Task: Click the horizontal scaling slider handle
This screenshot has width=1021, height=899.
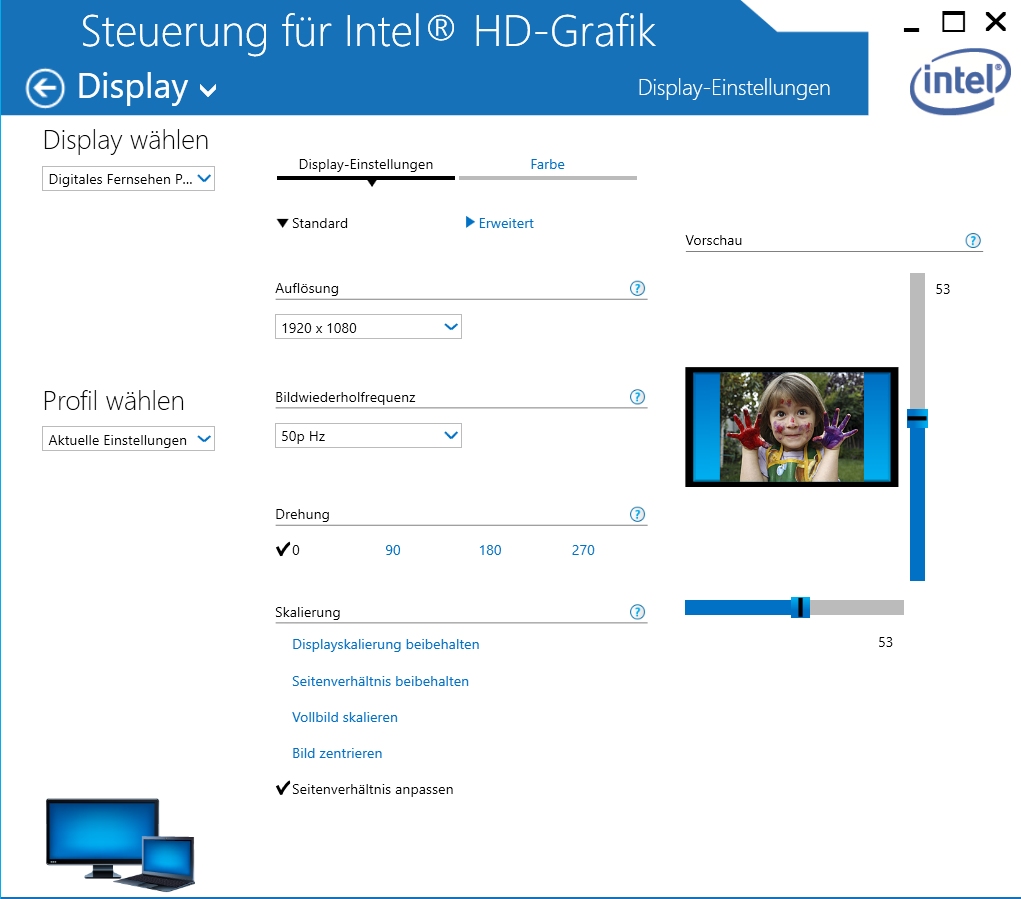Action: pyautogui.click(x=800, y=607)
